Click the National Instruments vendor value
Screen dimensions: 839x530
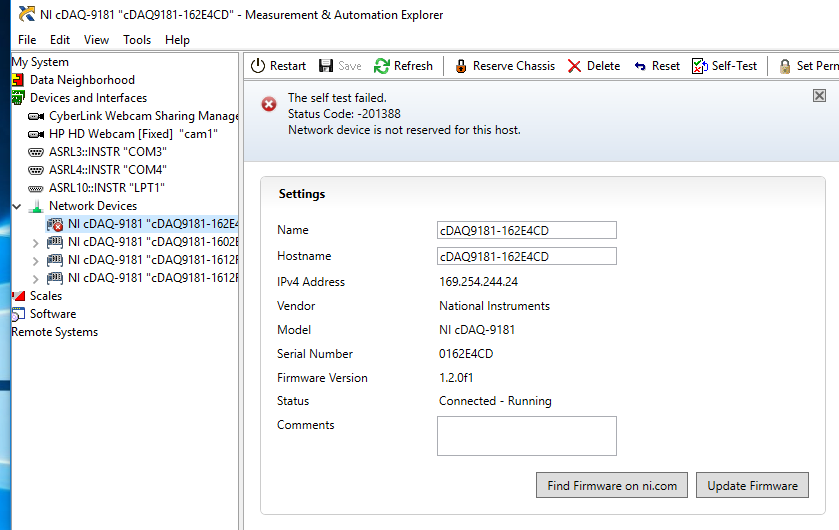(494, 306)
